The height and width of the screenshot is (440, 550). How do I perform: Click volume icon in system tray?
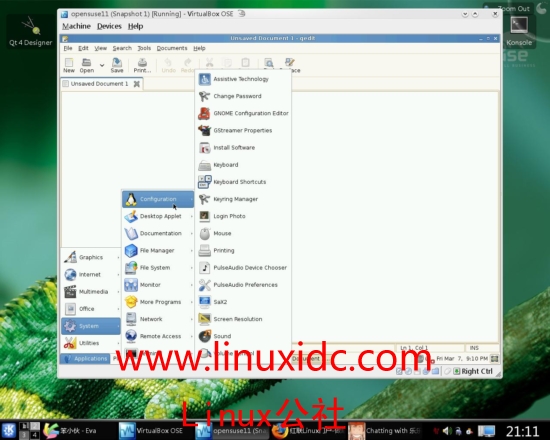(x=447, y=431)
